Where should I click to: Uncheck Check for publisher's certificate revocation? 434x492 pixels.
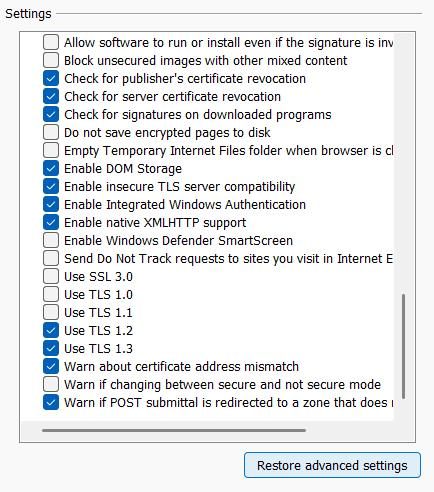click(x=51, y=78)
